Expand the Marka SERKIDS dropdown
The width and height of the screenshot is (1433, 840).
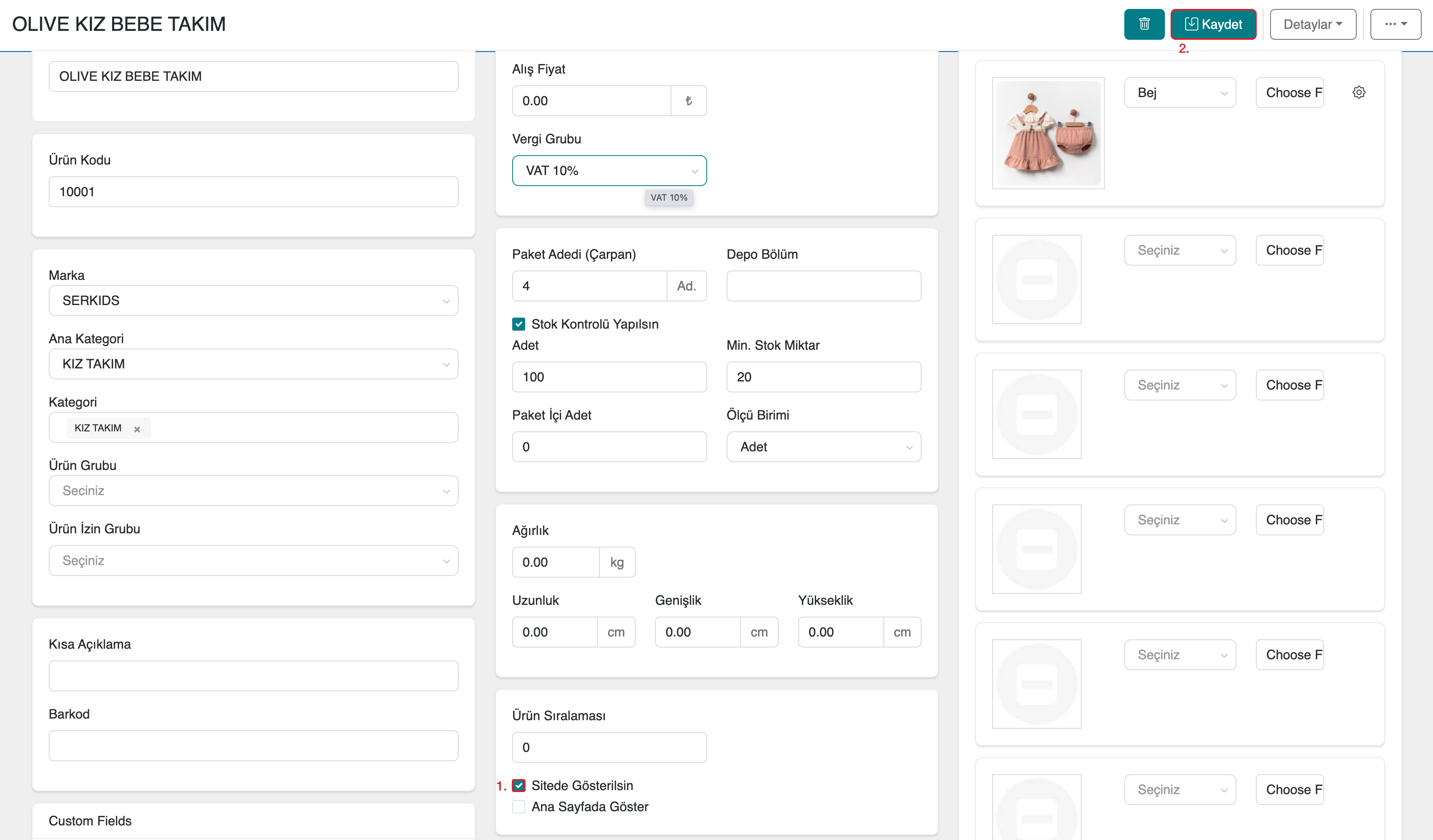click(253, 300)
